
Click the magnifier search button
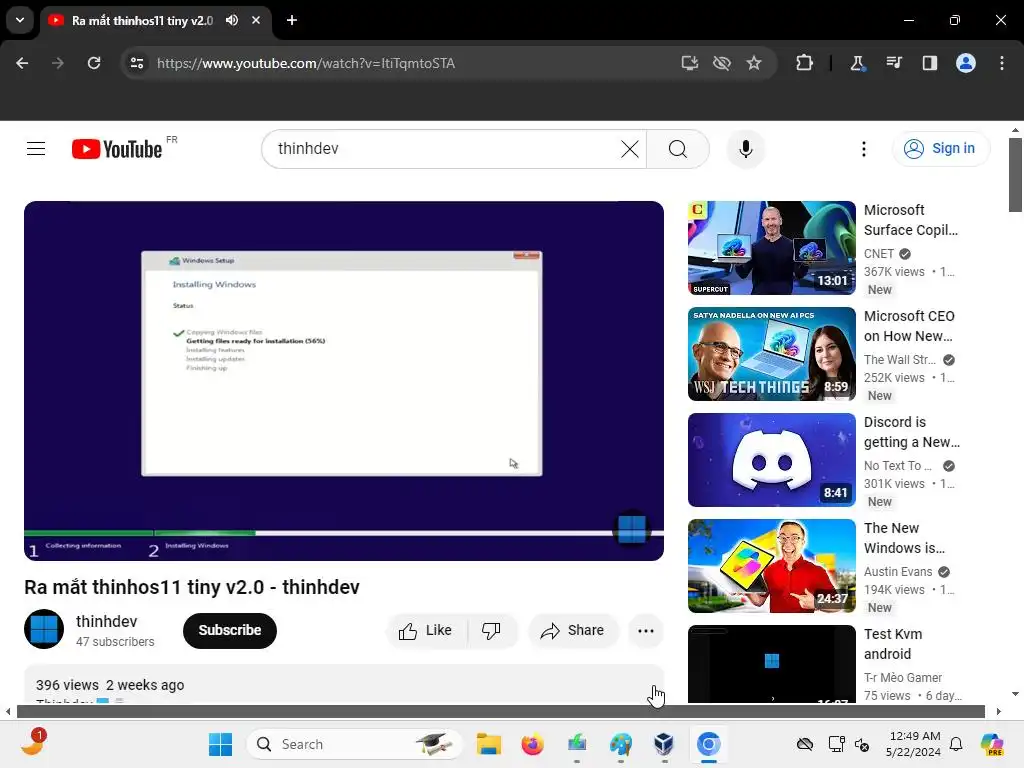[678, 149]
